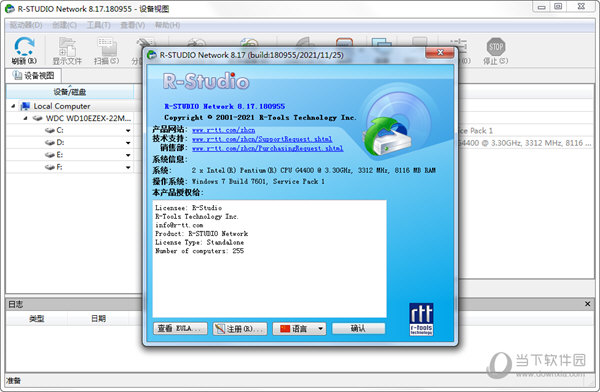Open the Tools (工具) menu

(x=98, y=25)
